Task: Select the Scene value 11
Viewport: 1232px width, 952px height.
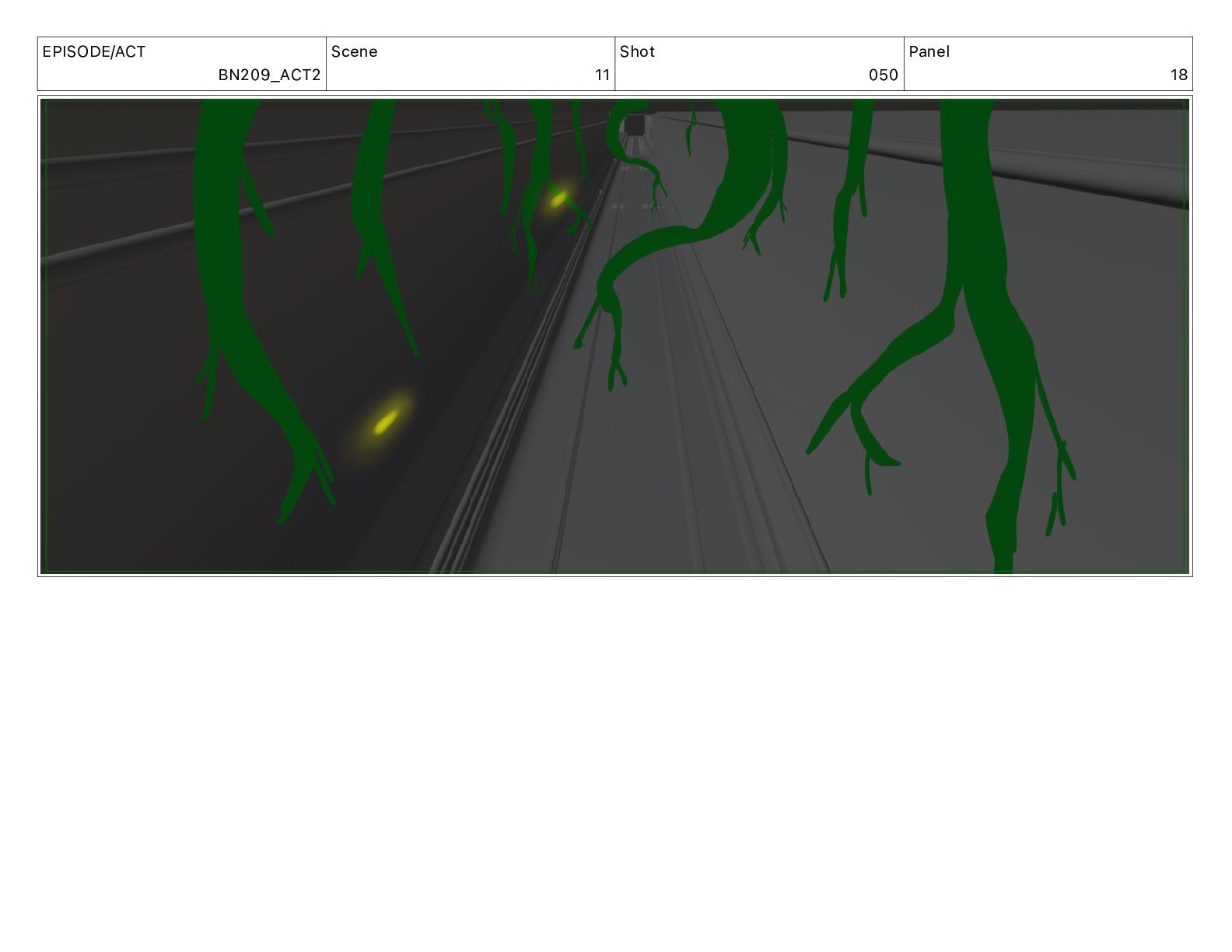Action: (602, 75)
